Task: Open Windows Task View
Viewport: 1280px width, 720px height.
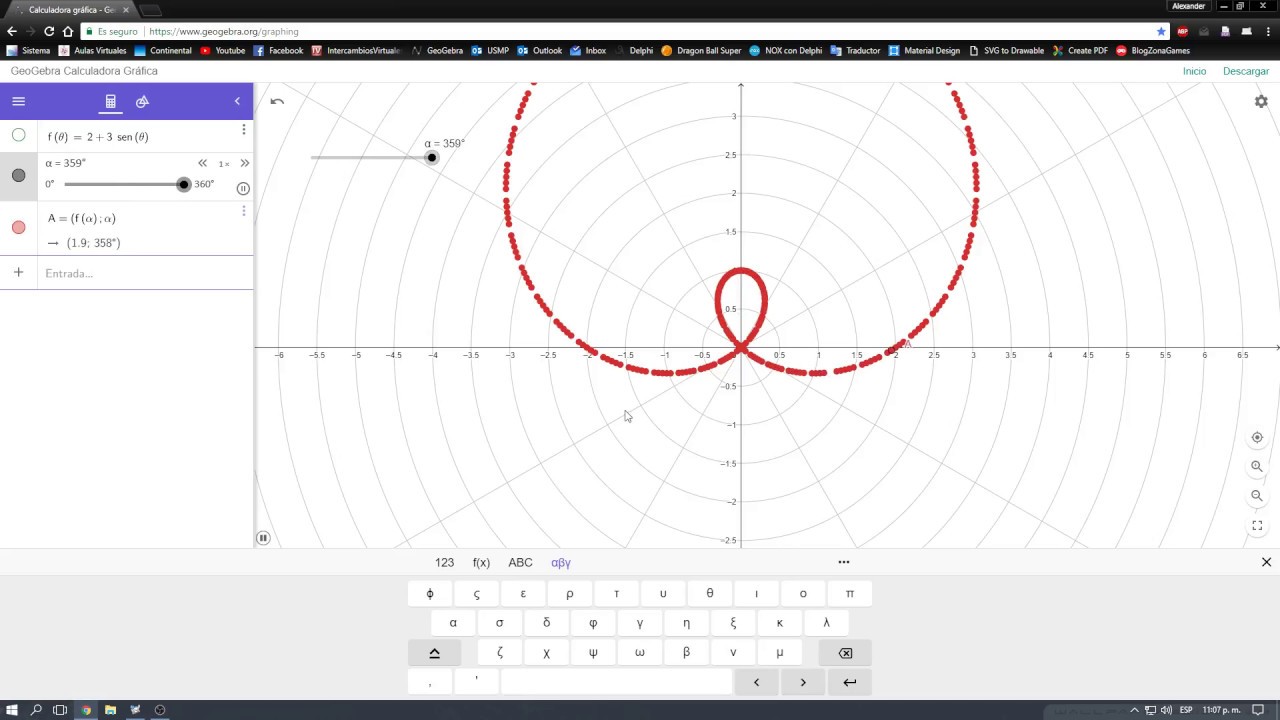Action: pyautogui.click(x=60, y=710)
